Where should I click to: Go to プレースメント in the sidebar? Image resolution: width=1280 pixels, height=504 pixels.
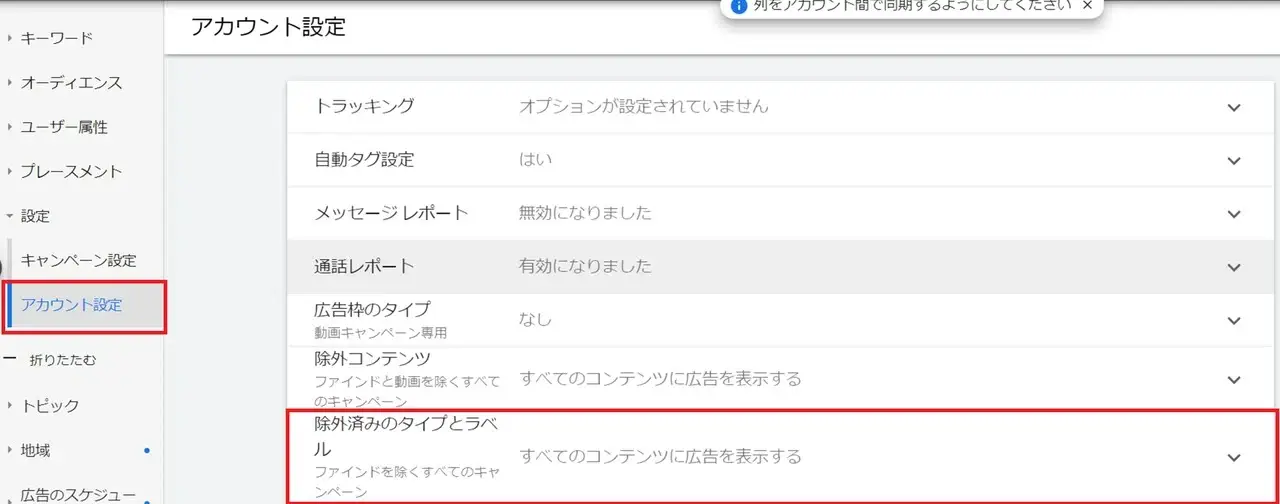pos(71,171)
